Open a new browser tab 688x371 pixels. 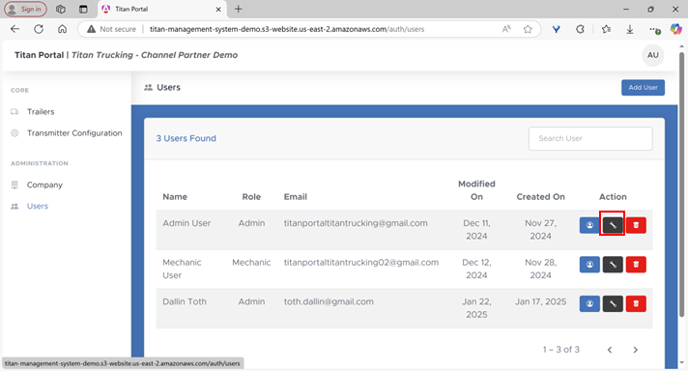(238, 9)
